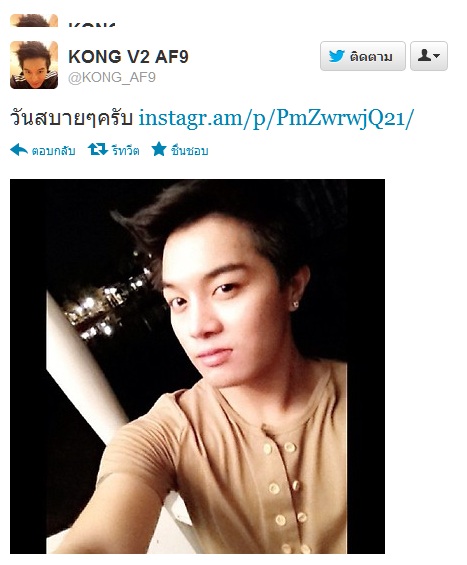The height and width of the screenshot is (565, 467).
Task: Click the reply arrow icon
Action: click(x=19, y=150)
